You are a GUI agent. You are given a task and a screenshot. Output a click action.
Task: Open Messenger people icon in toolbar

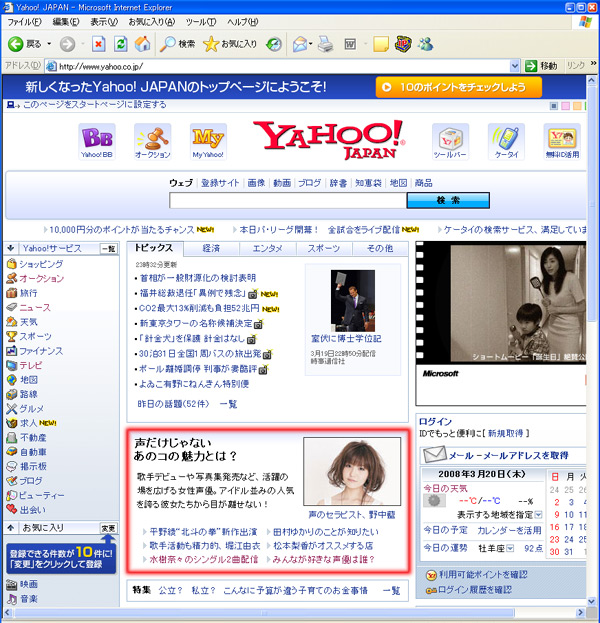[x=425, y=44]
